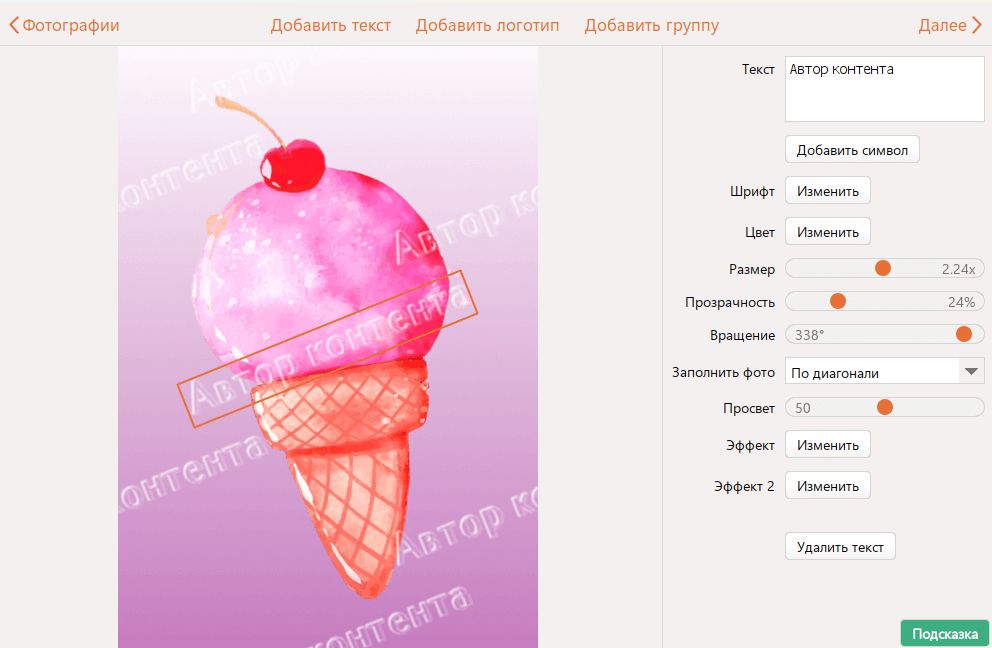The image size is (992, 648).
Task: Click the back chevron beside Фотографии
Action: (14, 25)
